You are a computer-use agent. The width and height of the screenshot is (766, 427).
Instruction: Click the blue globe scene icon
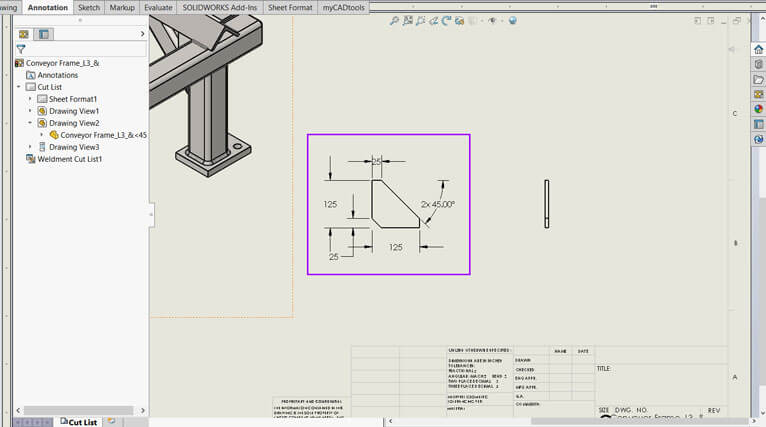click(512, 21)
